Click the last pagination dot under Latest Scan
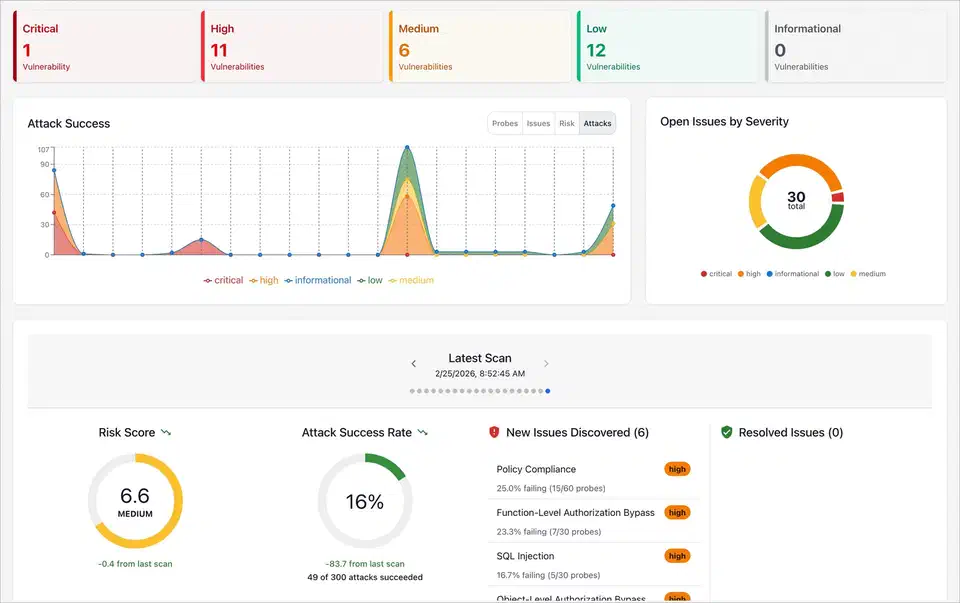This screenshot has width=960, height=603. tap(548, 391)
